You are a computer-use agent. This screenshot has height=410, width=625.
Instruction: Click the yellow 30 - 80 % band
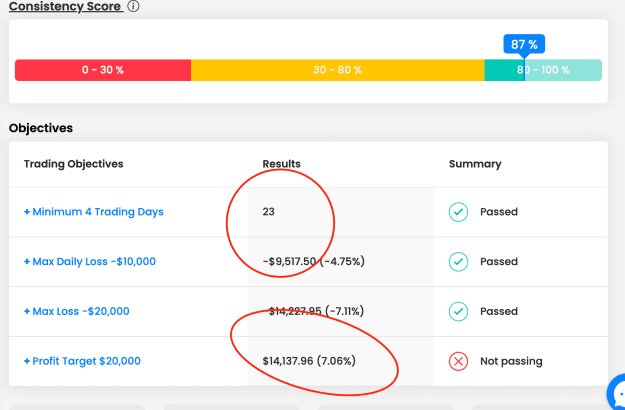click(x=338, y=70)
